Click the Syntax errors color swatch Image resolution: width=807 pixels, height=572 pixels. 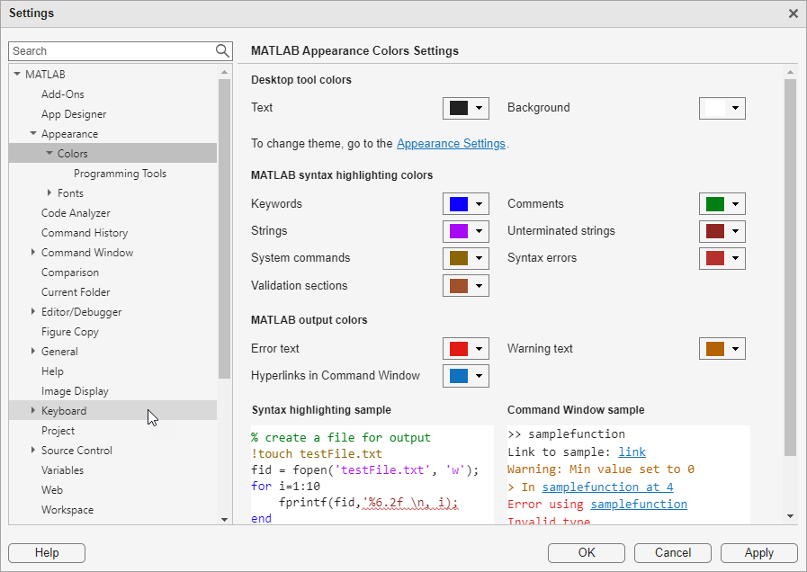(715, 258)
